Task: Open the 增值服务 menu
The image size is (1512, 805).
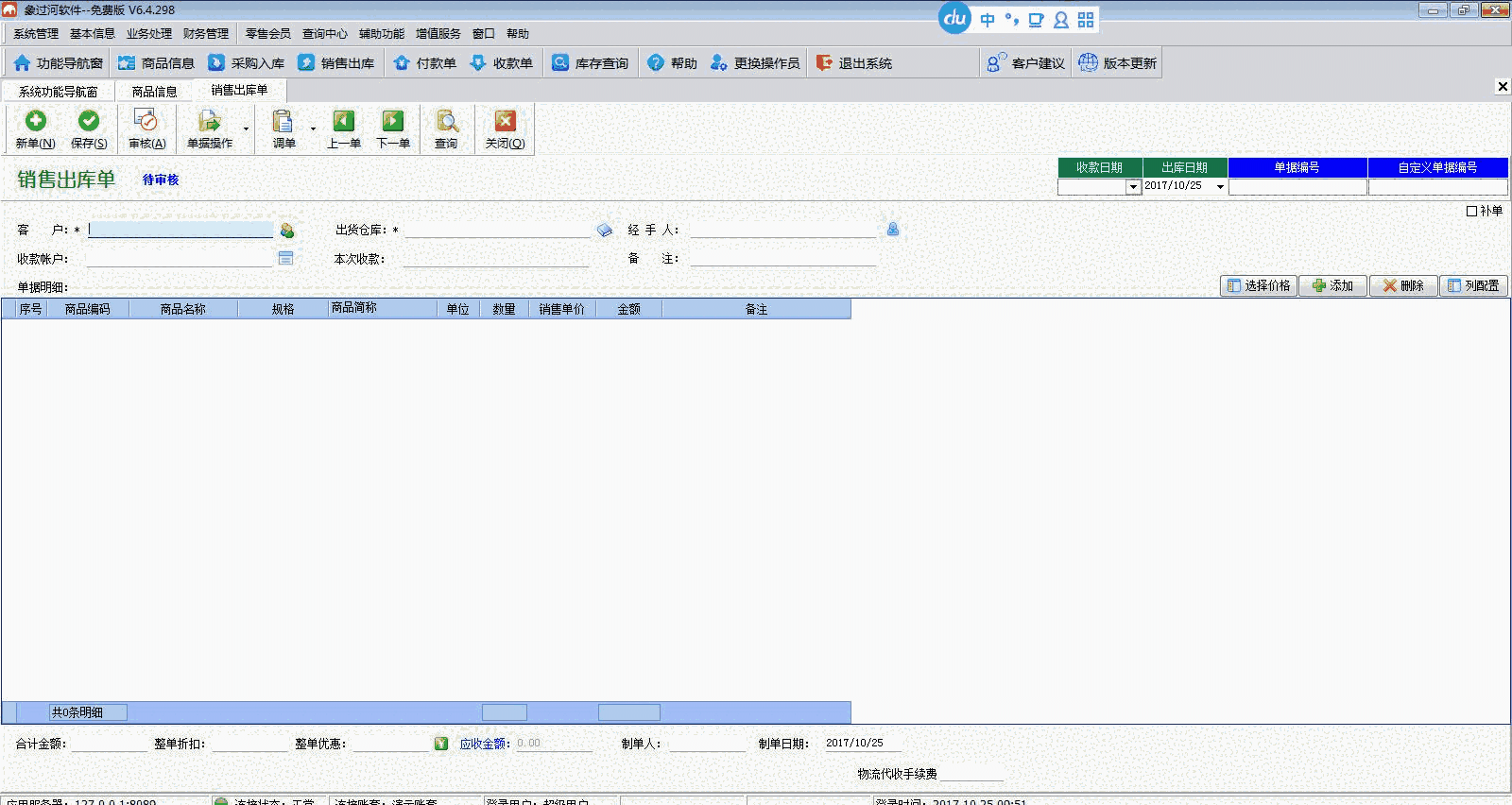Action: pyautogui.click(x=438, y=34)
